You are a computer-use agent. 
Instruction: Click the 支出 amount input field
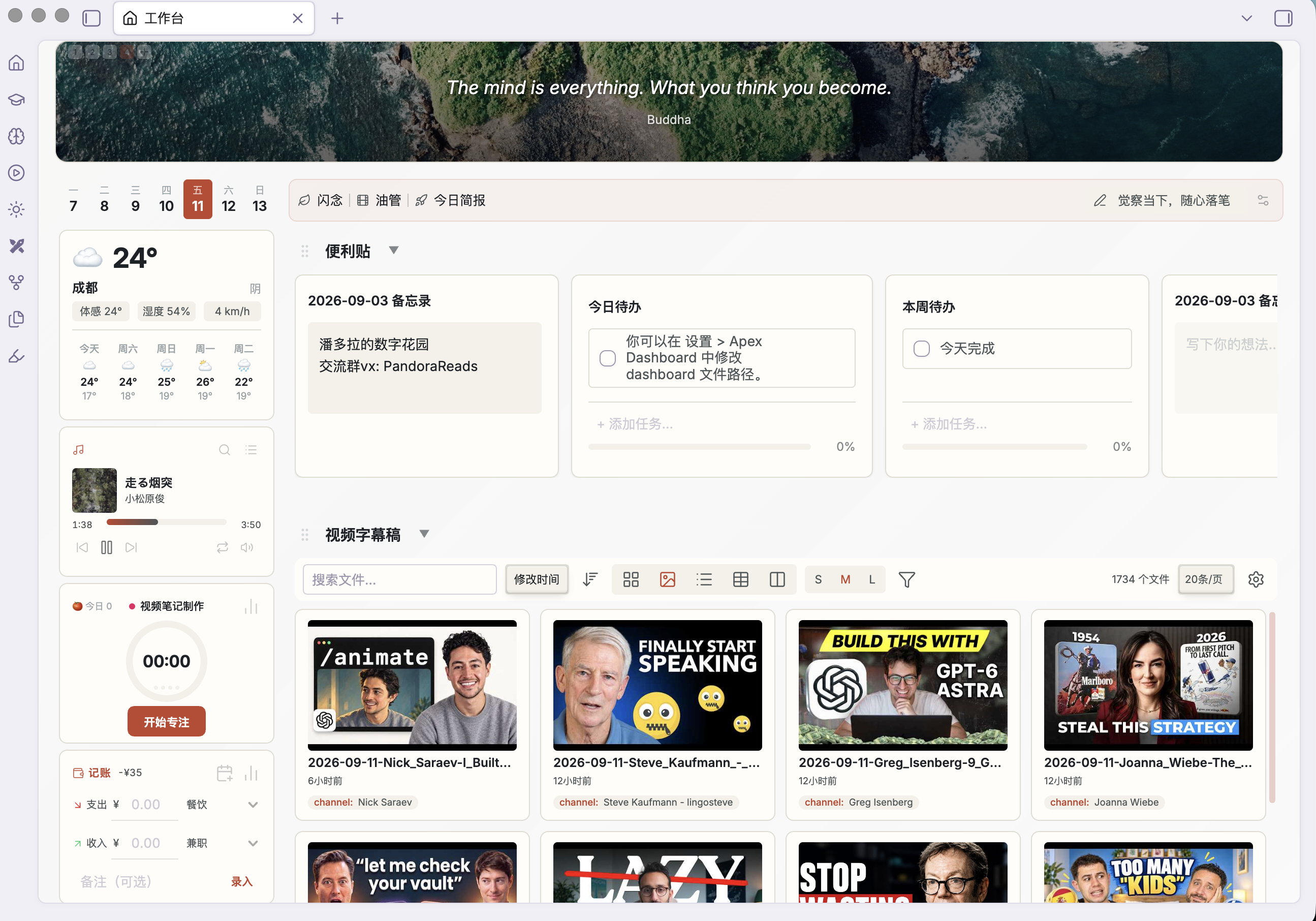pos(146,805)
